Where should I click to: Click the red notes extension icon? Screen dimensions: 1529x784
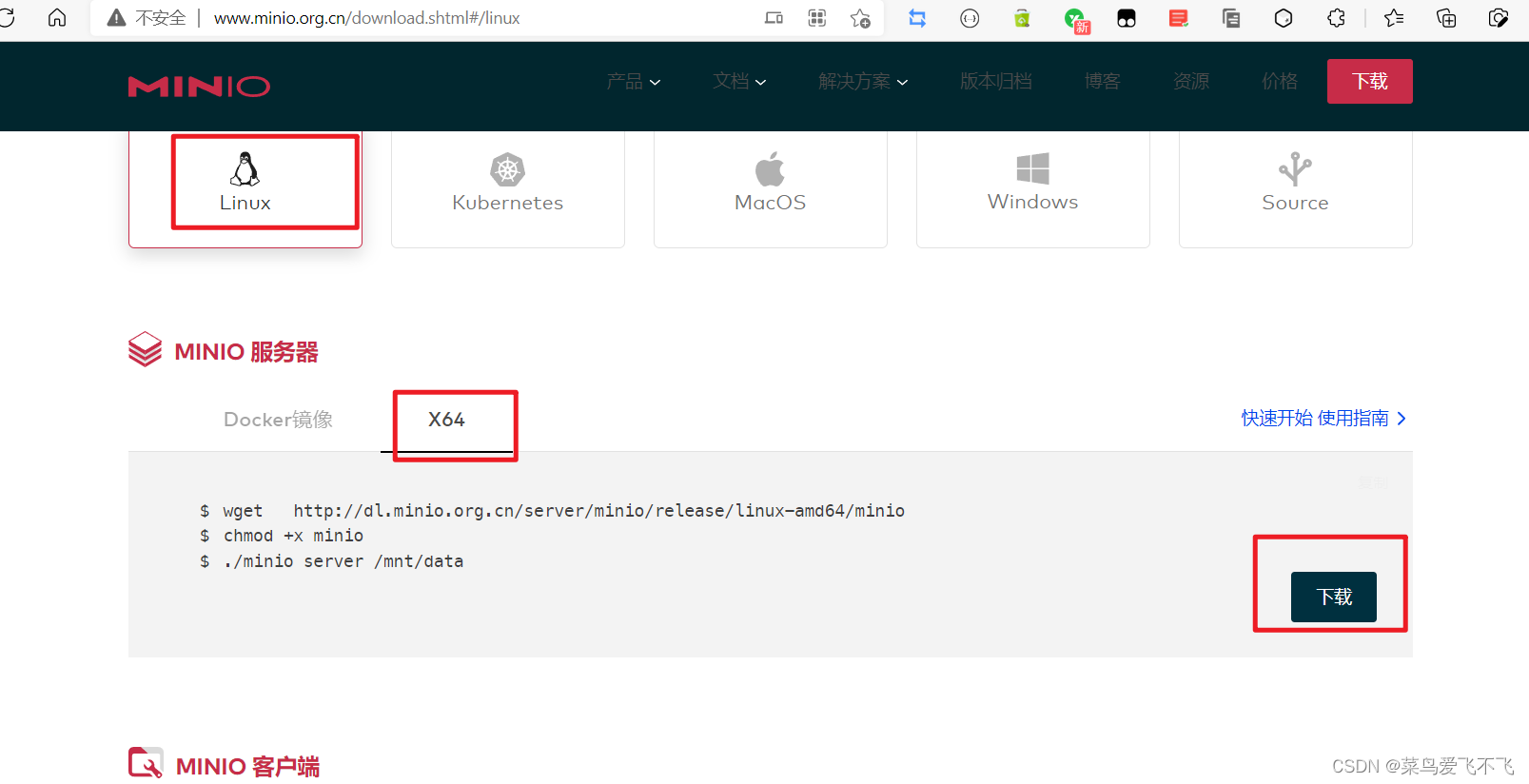point(1179,18)
